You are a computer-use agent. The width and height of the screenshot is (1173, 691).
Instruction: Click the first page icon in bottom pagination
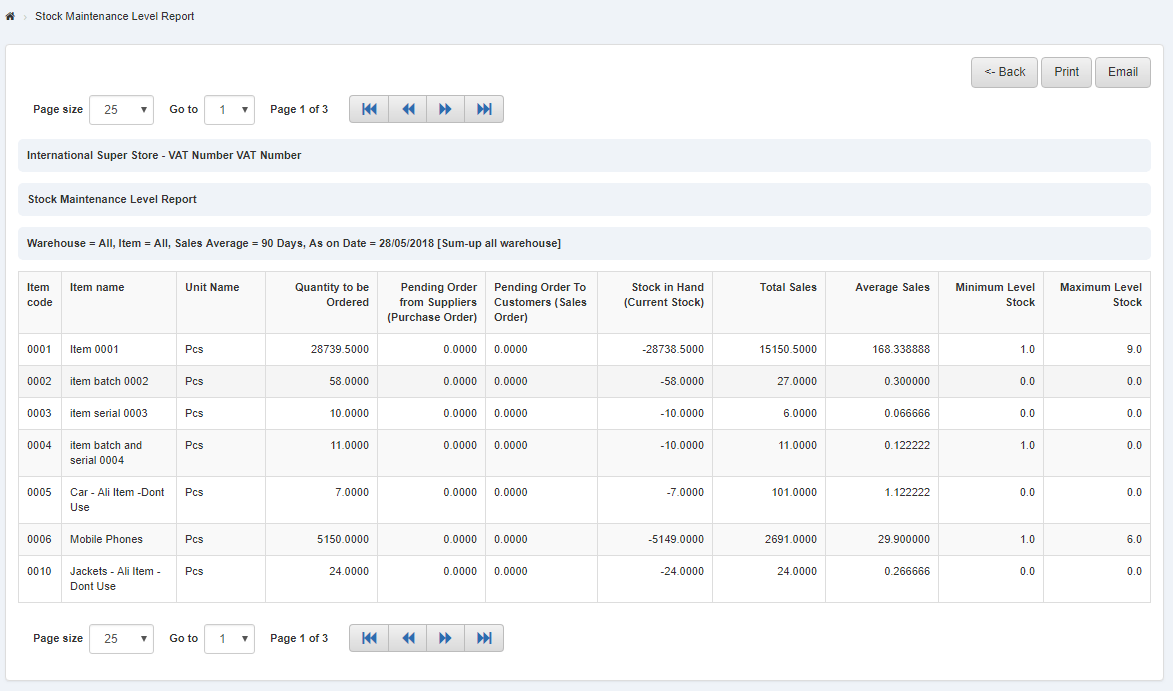tap(368, 637)
